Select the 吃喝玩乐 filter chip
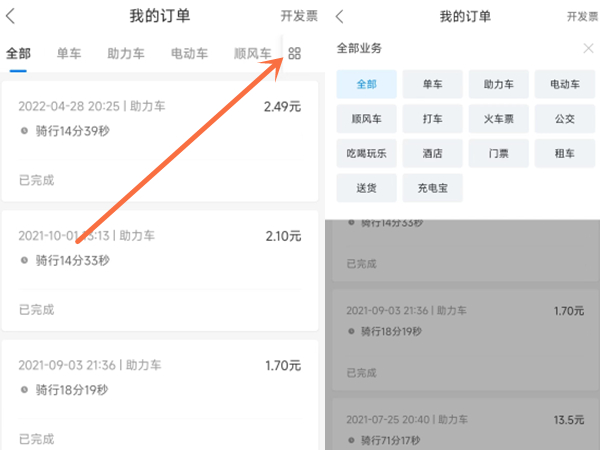The width and height of the screenshot is (600, 450). pos(367,153)
